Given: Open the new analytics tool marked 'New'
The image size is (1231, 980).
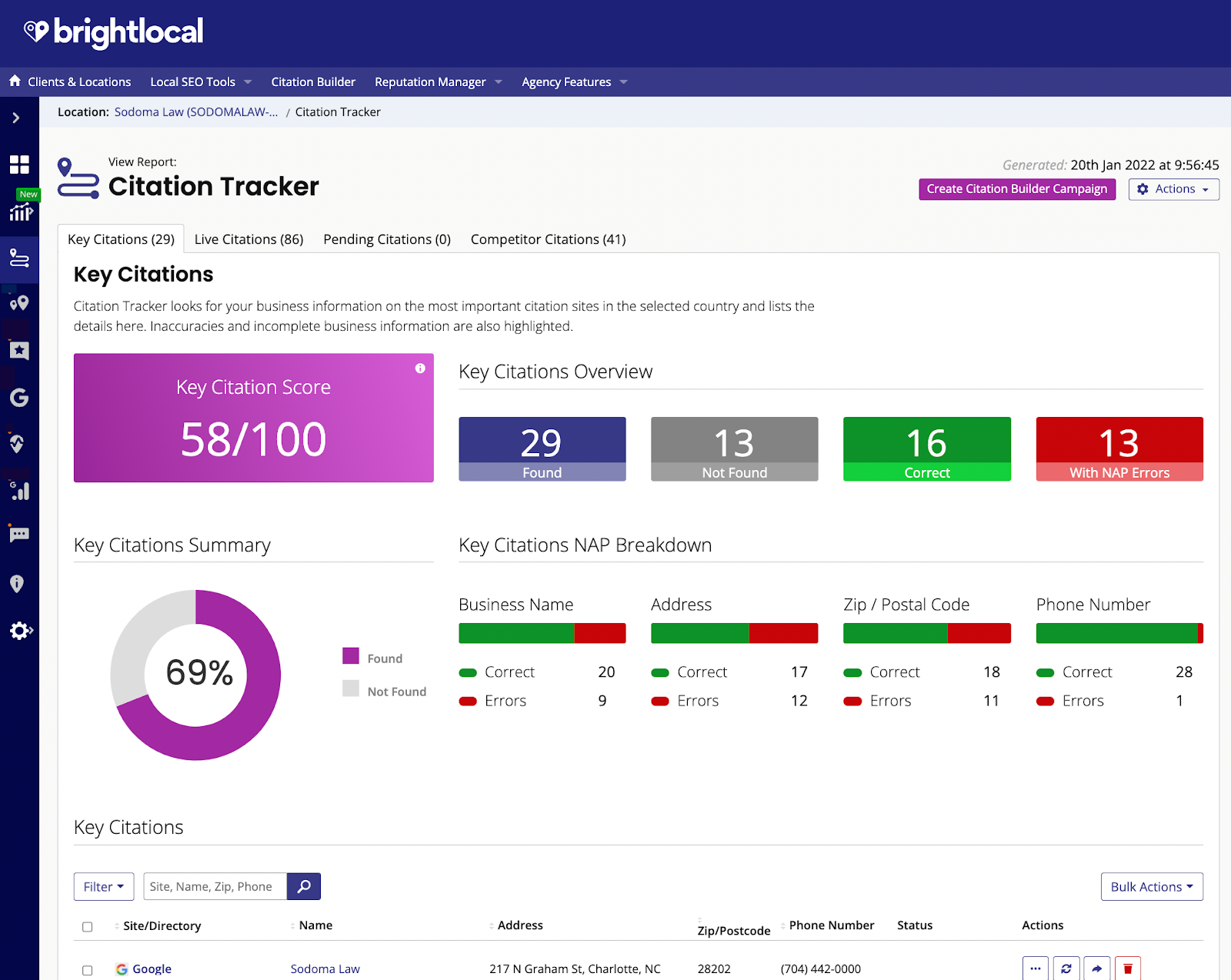Looking at the screenshot, I should click(x=20, y=213).
